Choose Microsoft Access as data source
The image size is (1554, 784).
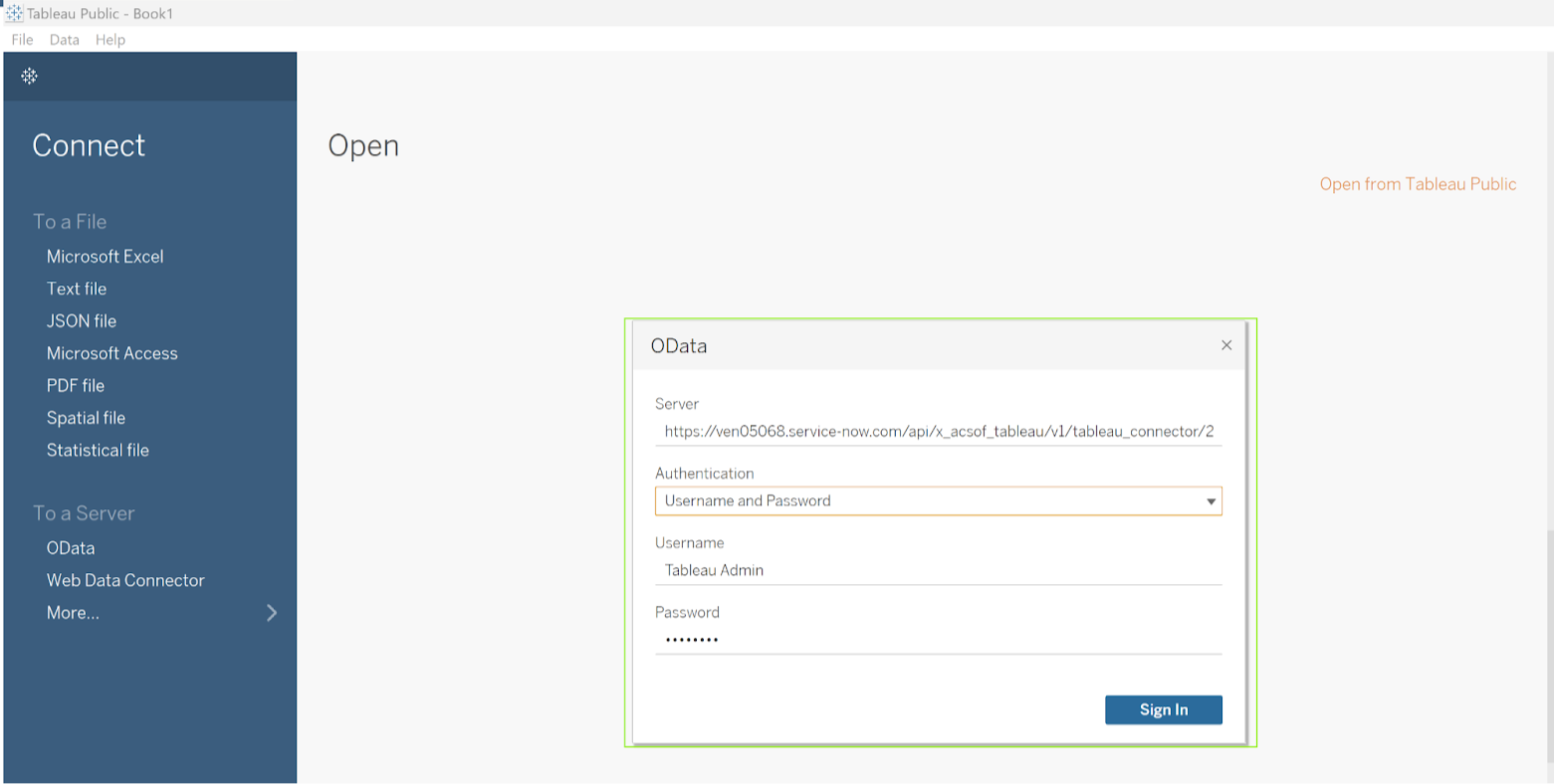pyautogui.click(x=111, y=353)
